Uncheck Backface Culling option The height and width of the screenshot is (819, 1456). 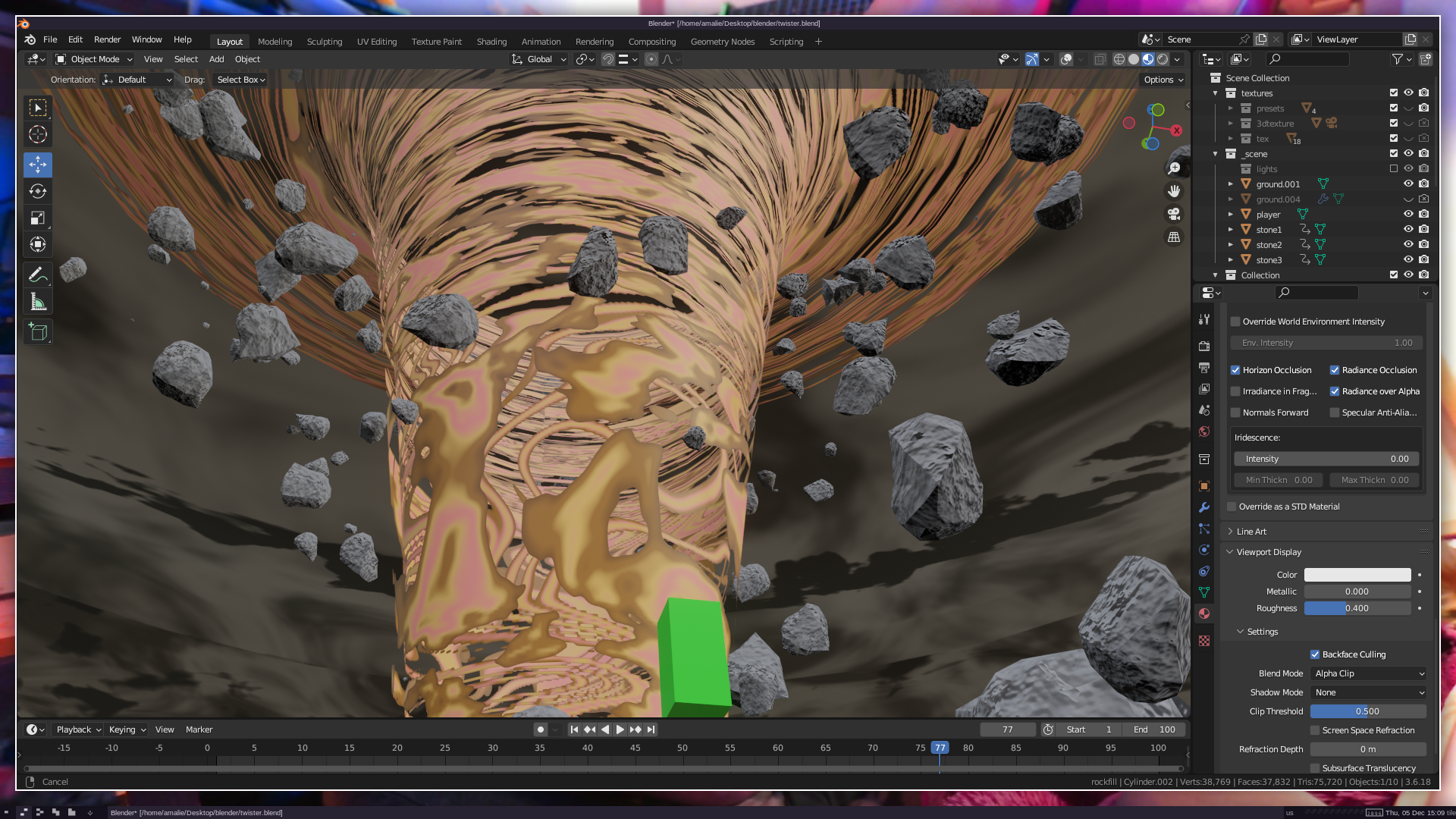(x=1315, y=654)
